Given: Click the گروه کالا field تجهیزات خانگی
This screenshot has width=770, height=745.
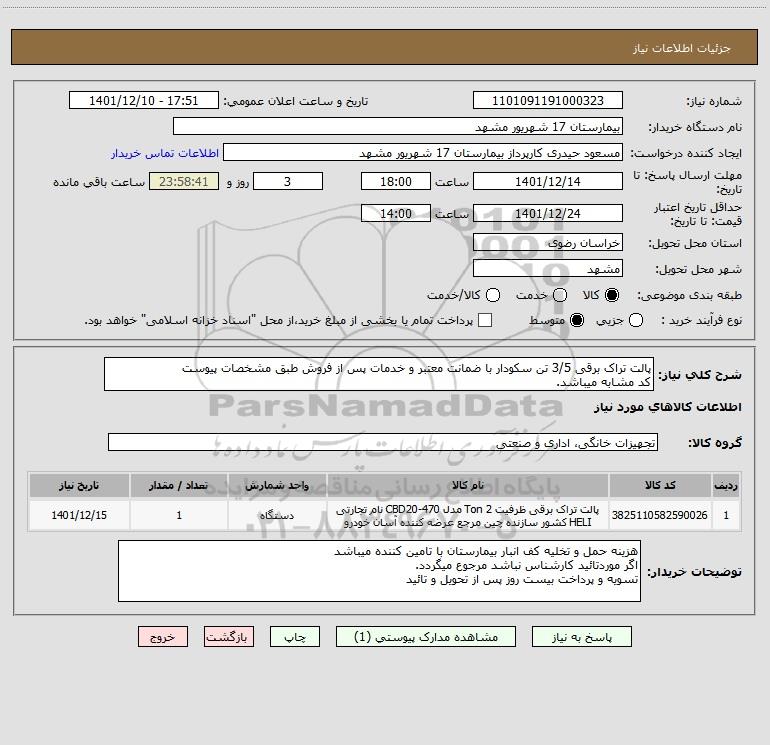Looking at the screenshot, I should click(x=383, y=442).
